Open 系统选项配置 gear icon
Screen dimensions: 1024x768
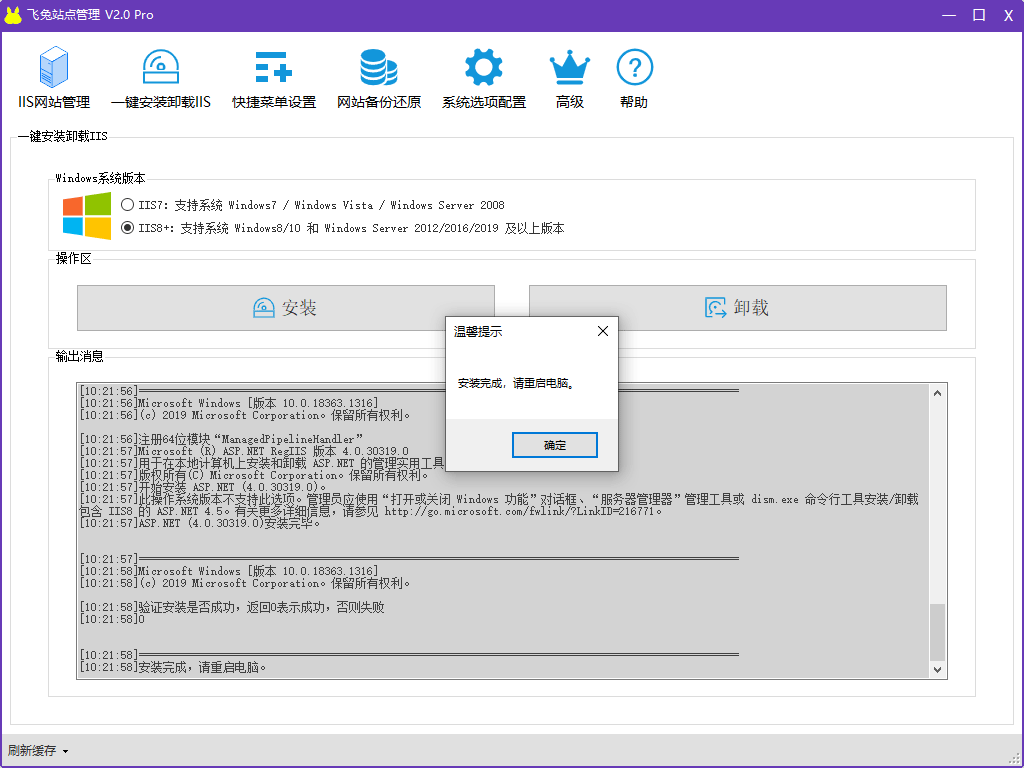(484, 68)
